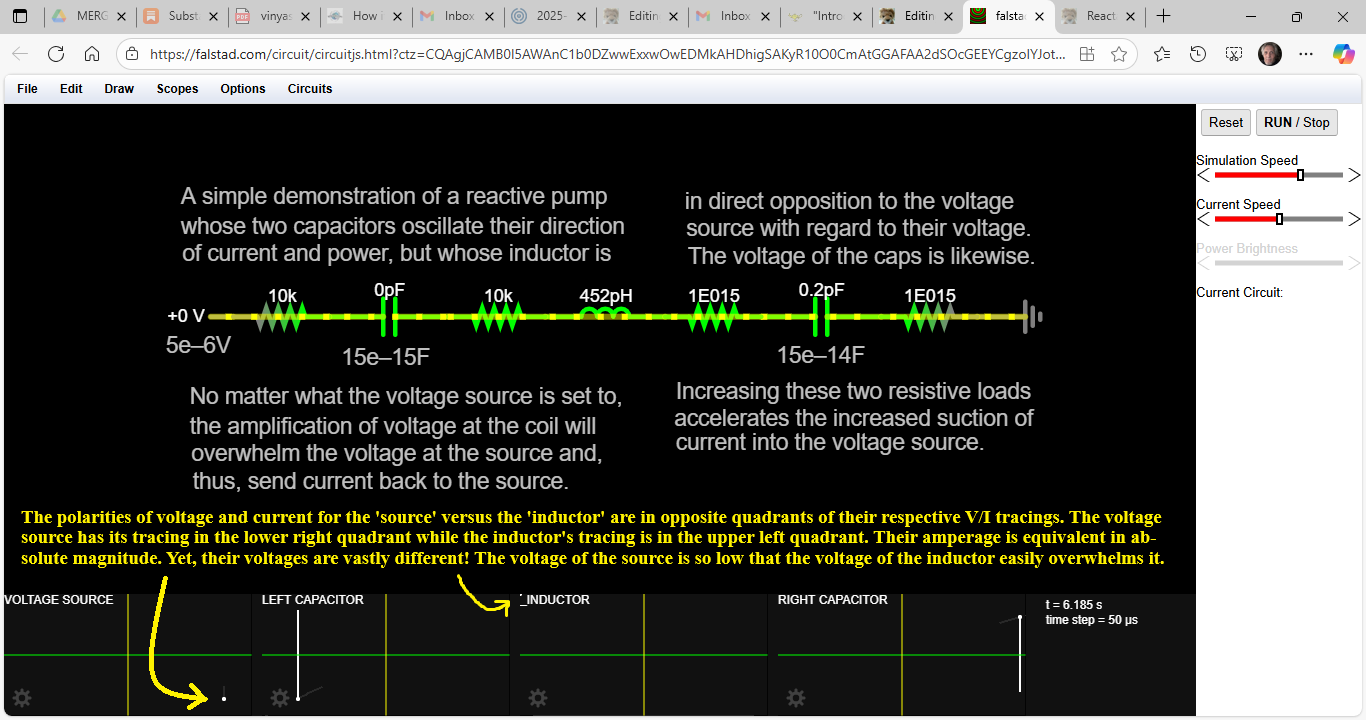Switch to the "Intro tab
The image size is (1366, 720).
824,16
